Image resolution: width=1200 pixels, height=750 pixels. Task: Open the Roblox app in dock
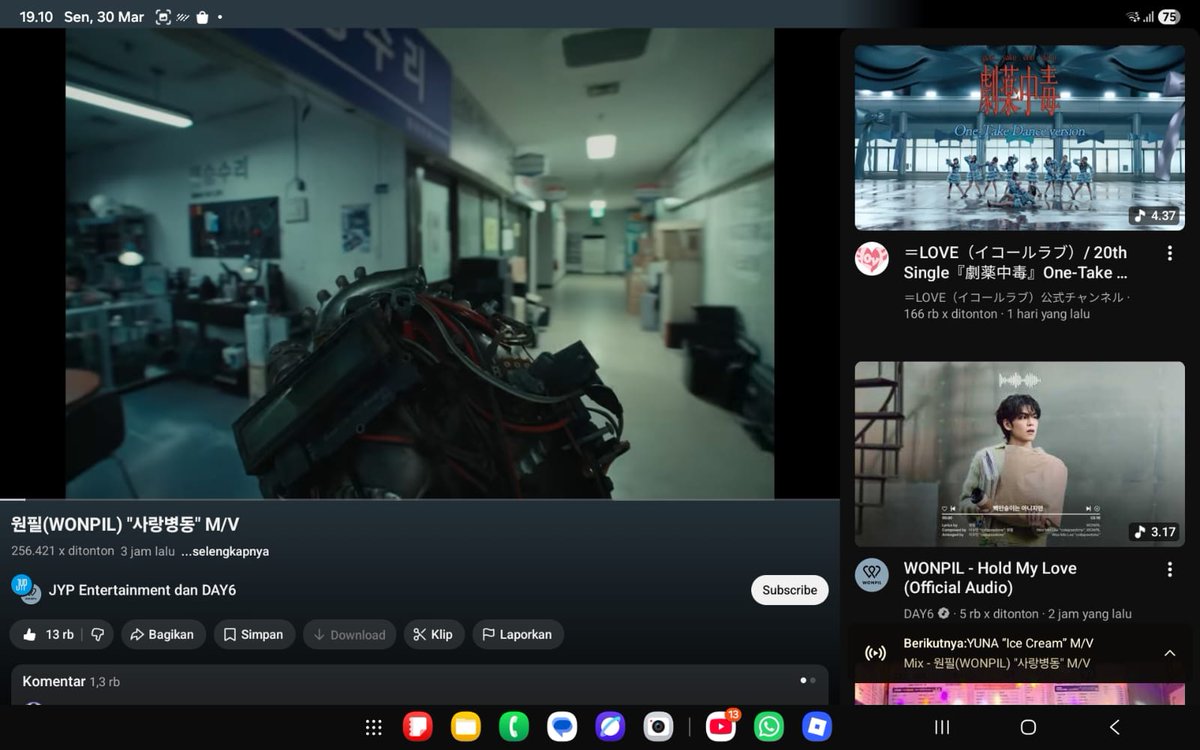click(x=817, y=727)
